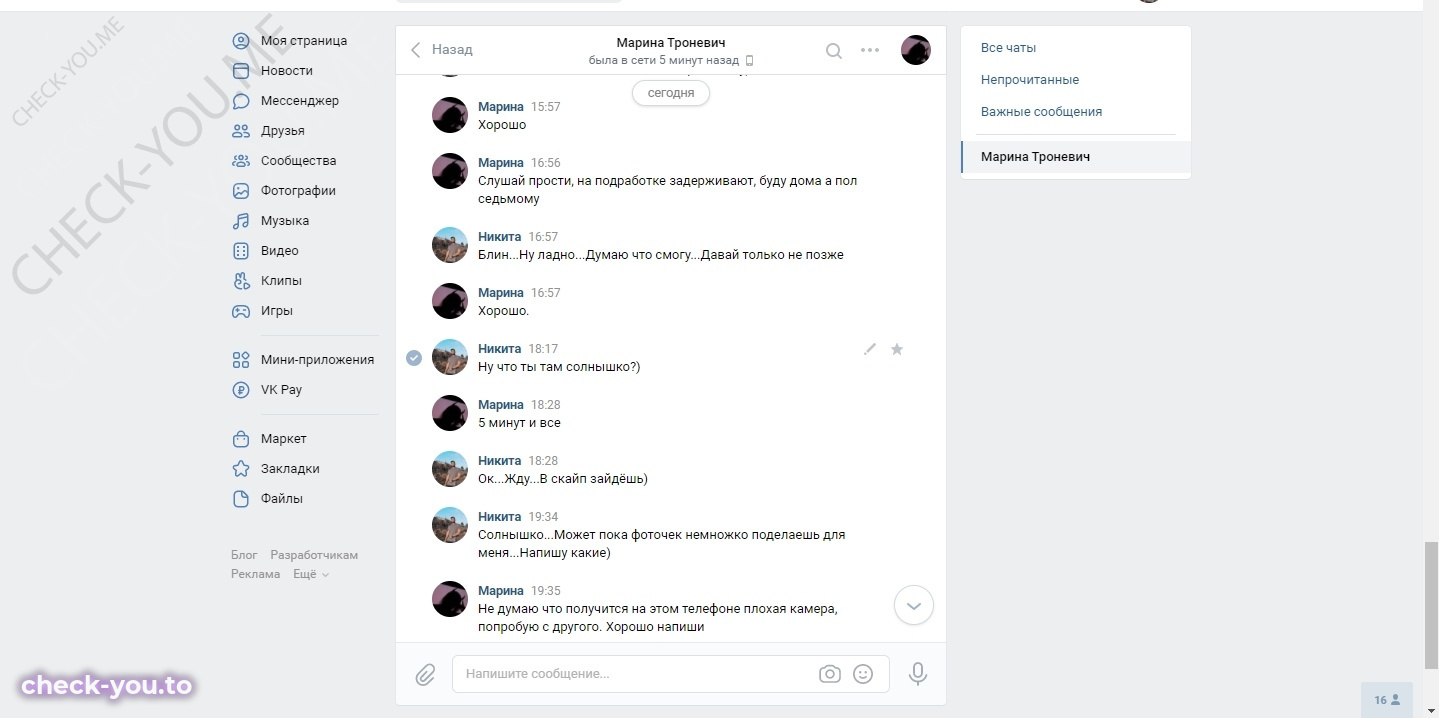Open Все чаты filter

coord(1008,48)
